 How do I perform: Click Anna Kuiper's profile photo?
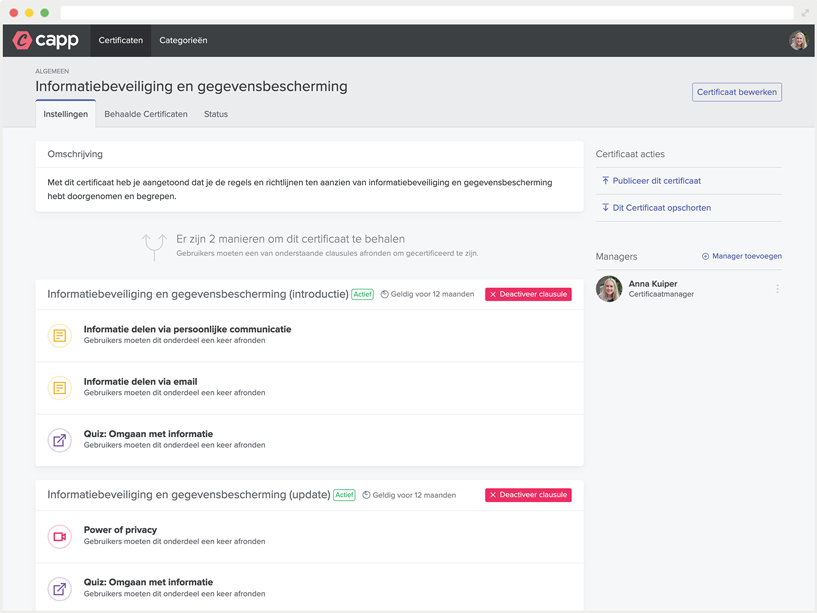[609, 289]
